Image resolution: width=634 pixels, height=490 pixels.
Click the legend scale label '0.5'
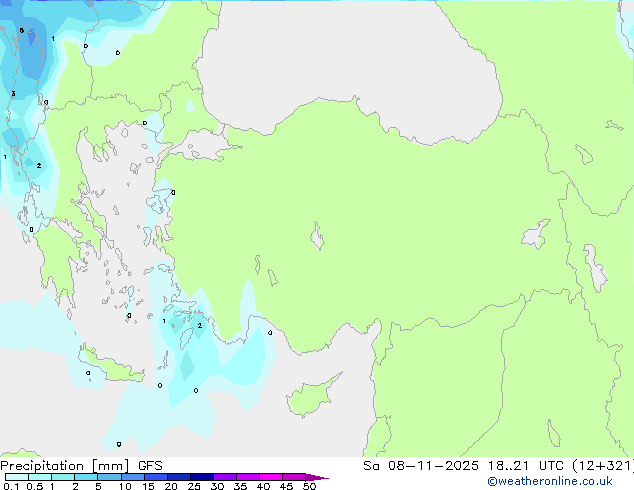coord(35,486)
